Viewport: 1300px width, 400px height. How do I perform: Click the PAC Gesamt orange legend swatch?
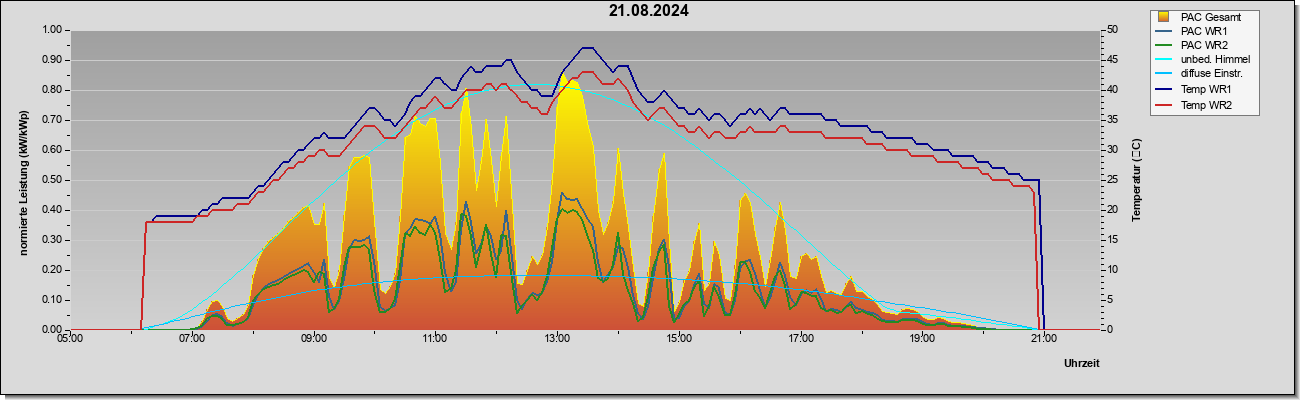(x=1163, y=16)
